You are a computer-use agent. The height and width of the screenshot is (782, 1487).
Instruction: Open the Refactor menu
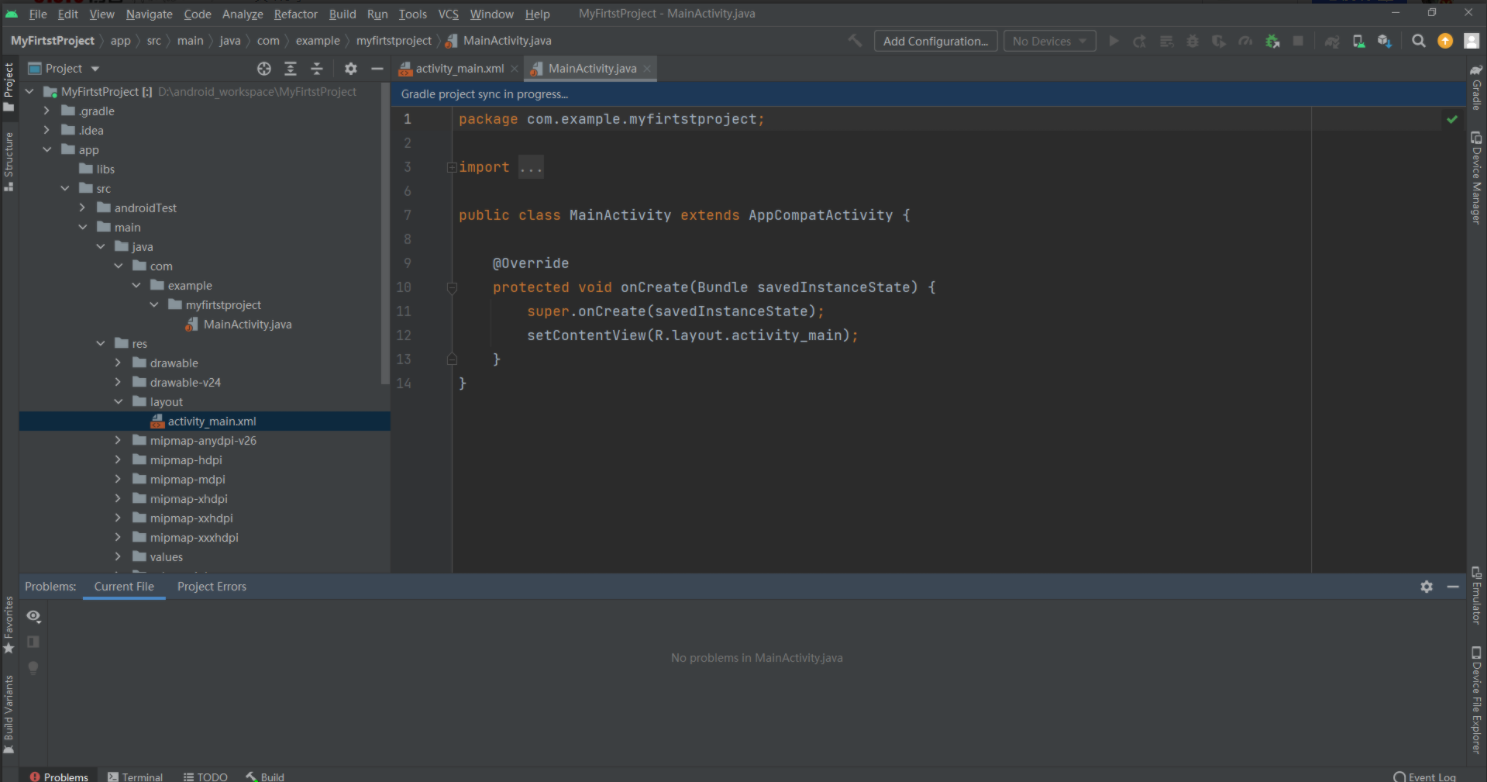click(x=295, y=14)
